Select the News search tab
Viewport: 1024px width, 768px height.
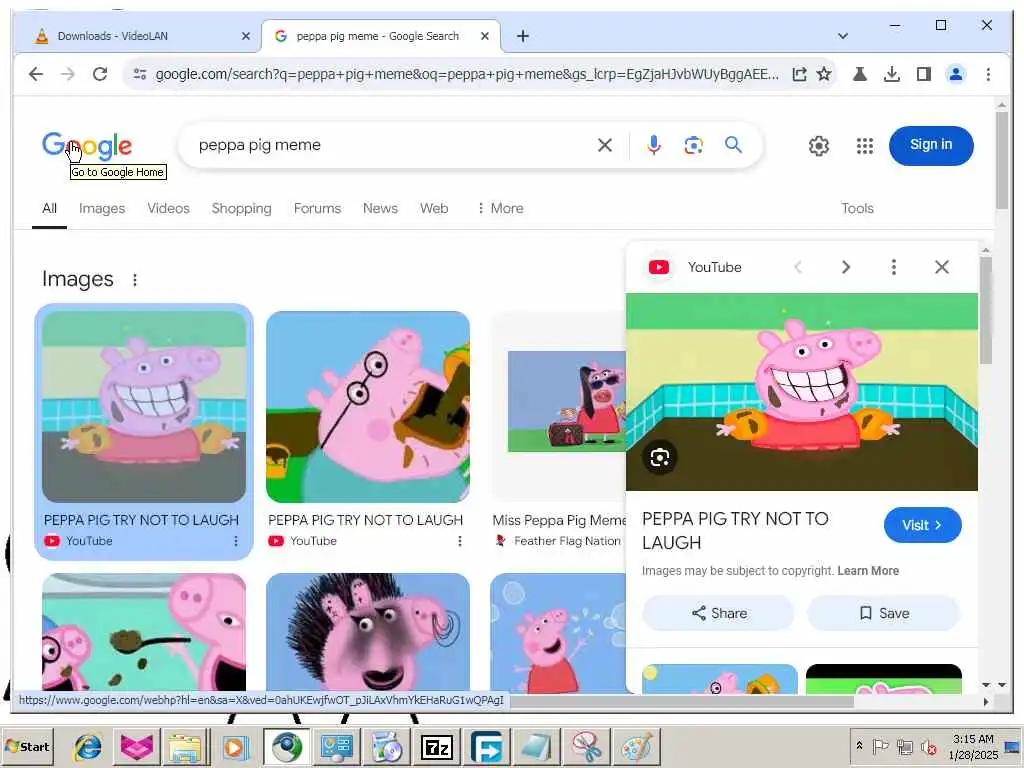pyautogui.click(x=380, y=208)
